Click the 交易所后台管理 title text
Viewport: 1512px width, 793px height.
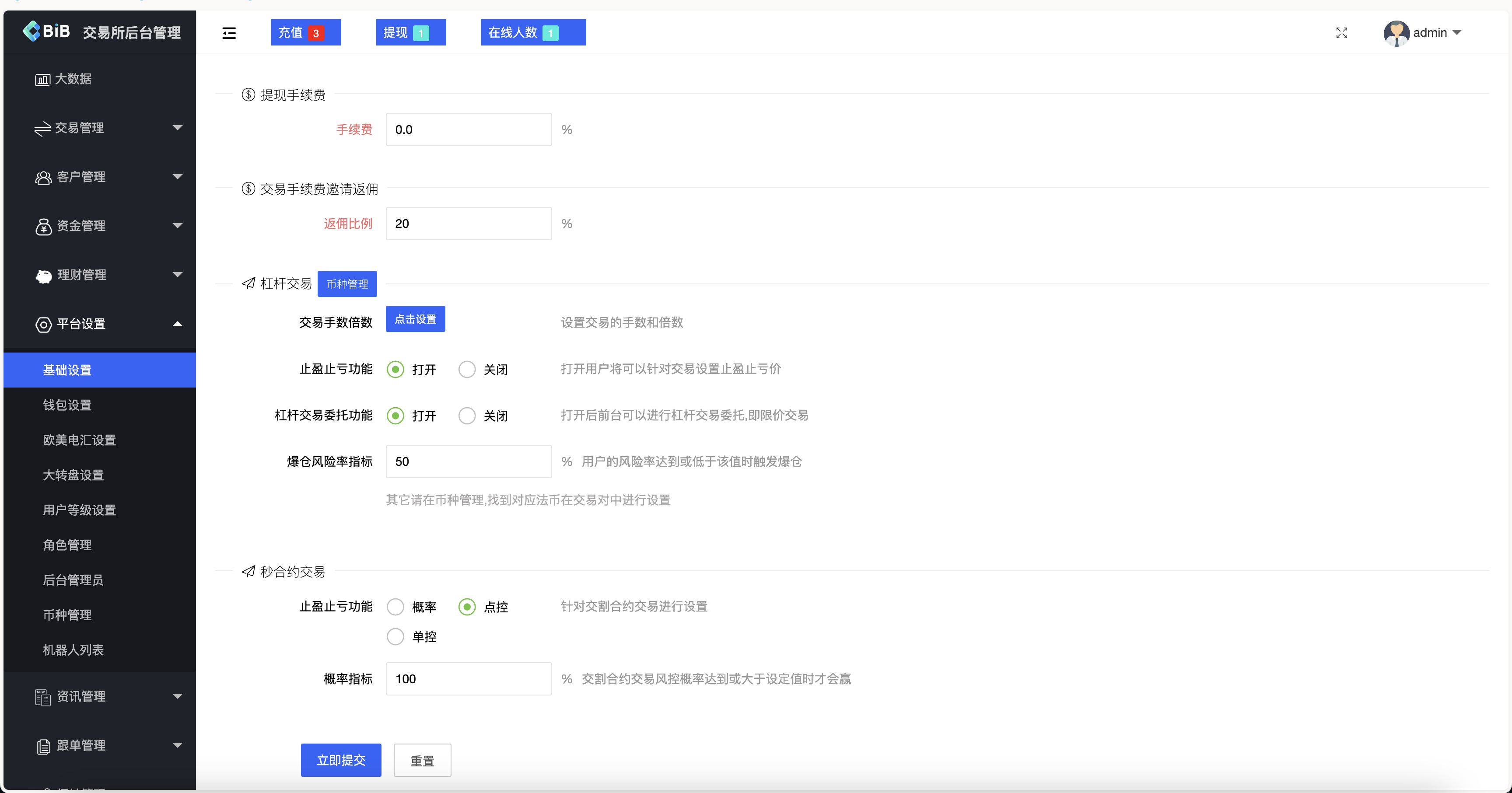tap(132, 32)
